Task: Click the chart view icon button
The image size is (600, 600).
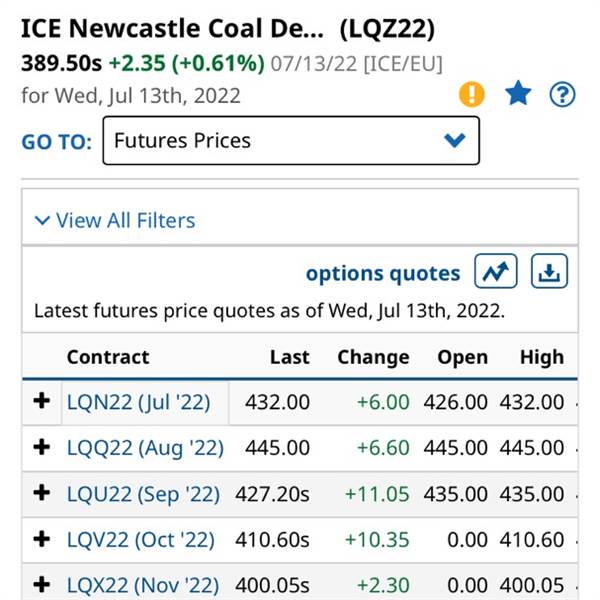Action: click(496, 271)
